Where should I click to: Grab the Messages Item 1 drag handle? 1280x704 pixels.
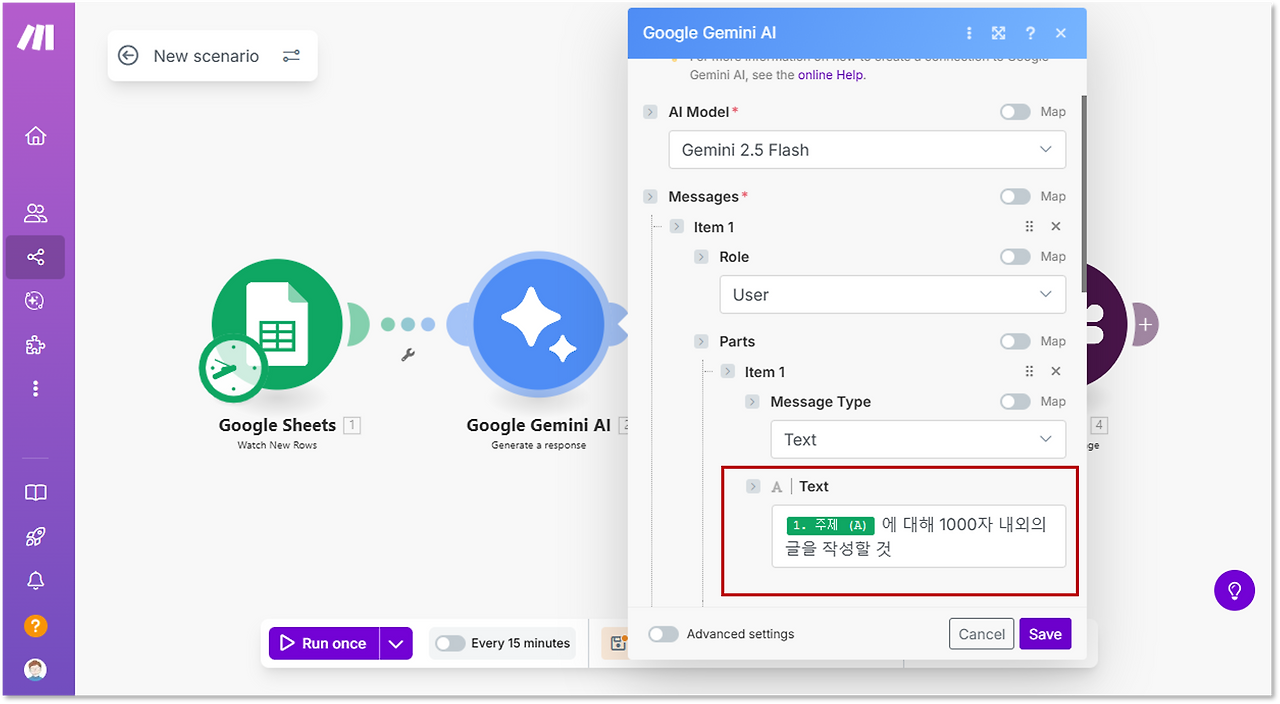(x=1029, y=227)
